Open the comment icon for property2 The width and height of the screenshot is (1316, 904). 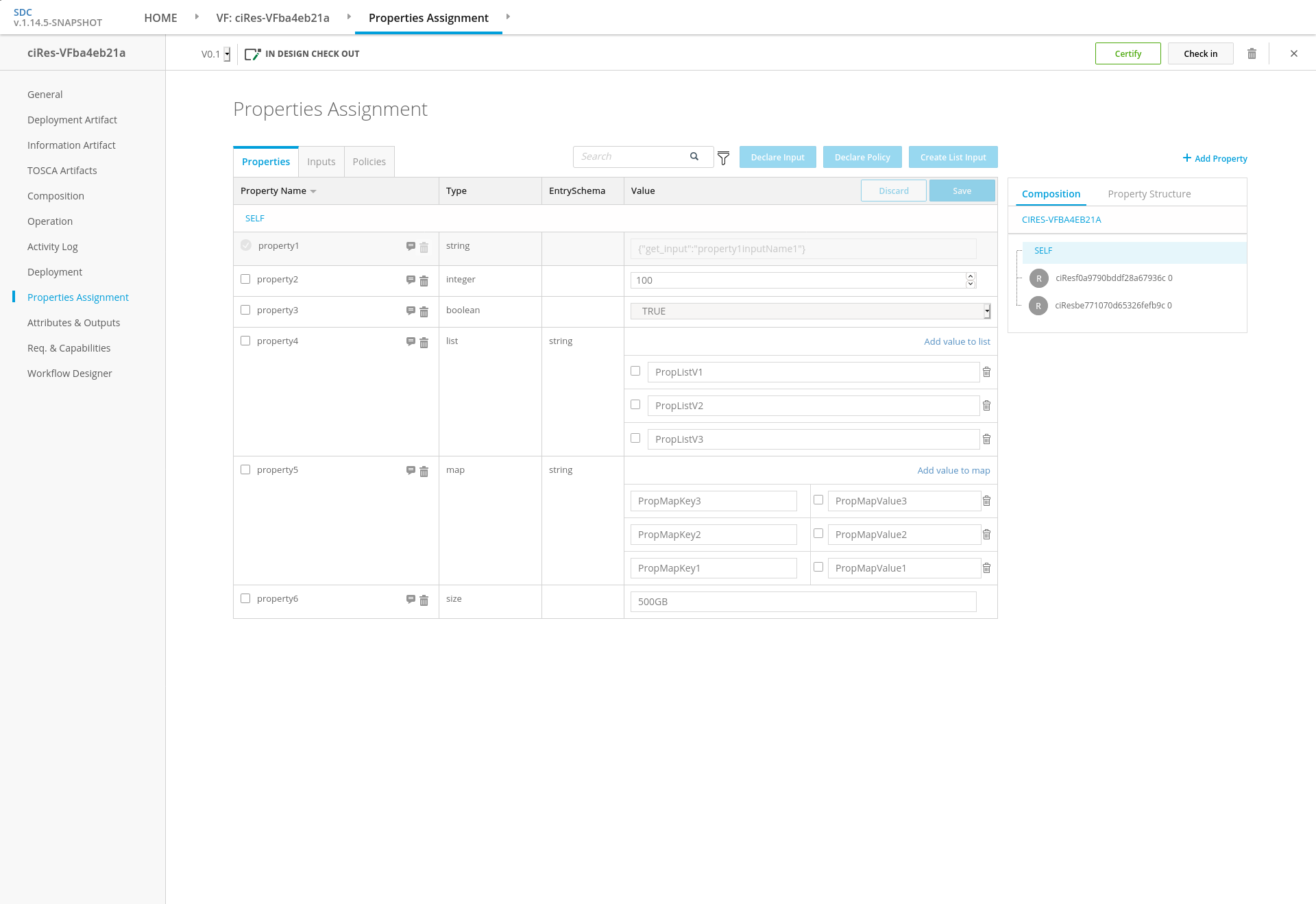point(411,280)
